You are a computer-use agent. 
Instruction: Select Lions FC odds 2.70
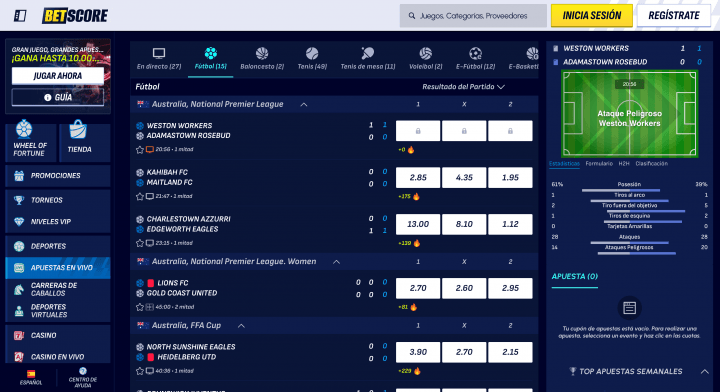point(418,288)
